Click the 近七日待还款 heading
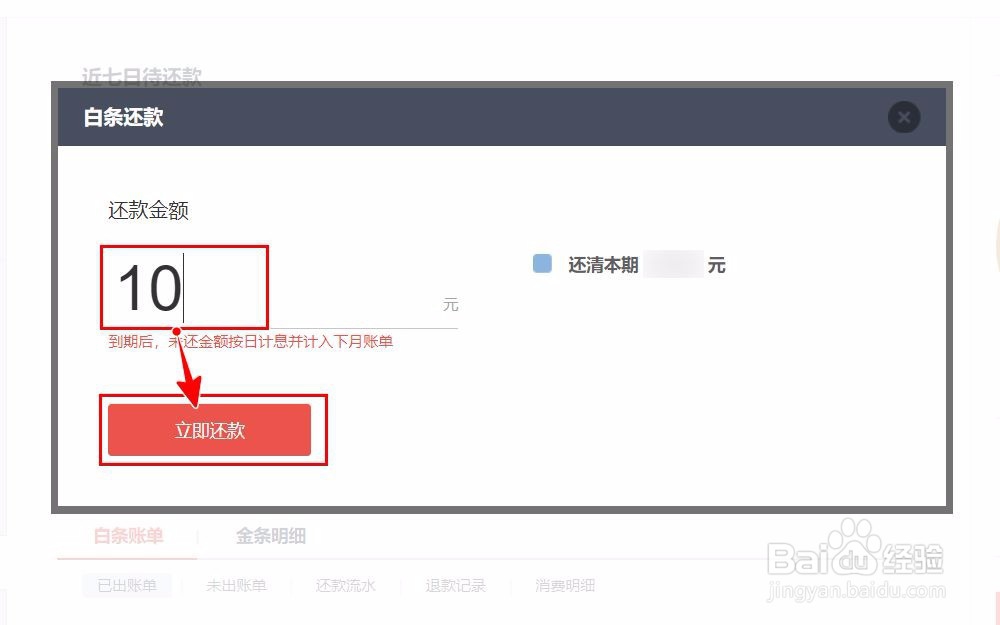The width and height of the screenshot is (1000, 625). pos(142,77)
